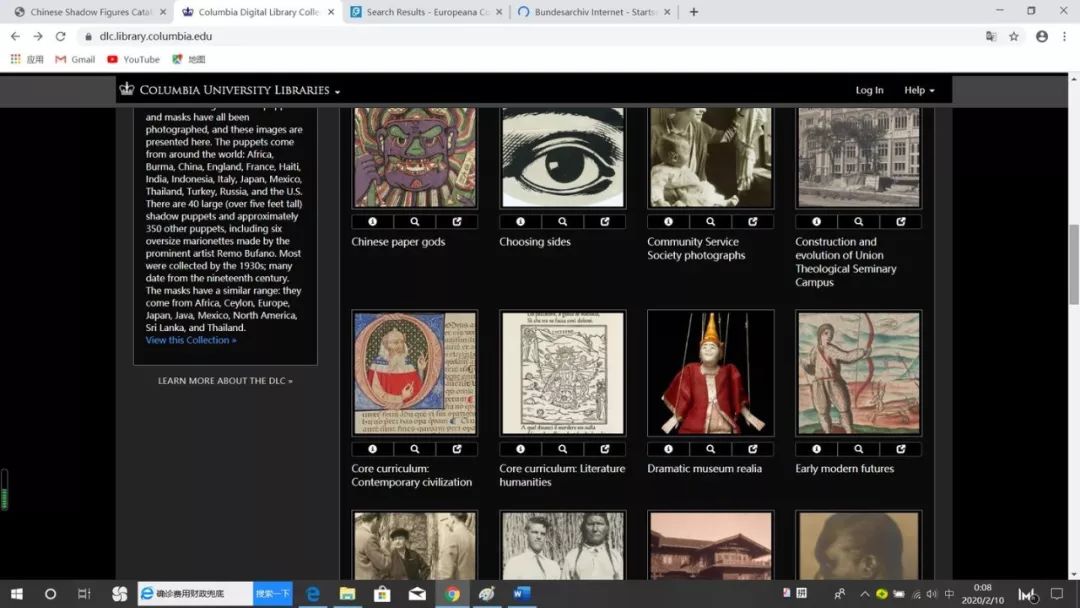Viewport: 1080px width, 608px height.
Task: Bookmark this page with the star icon
Action: (1014, 36)
